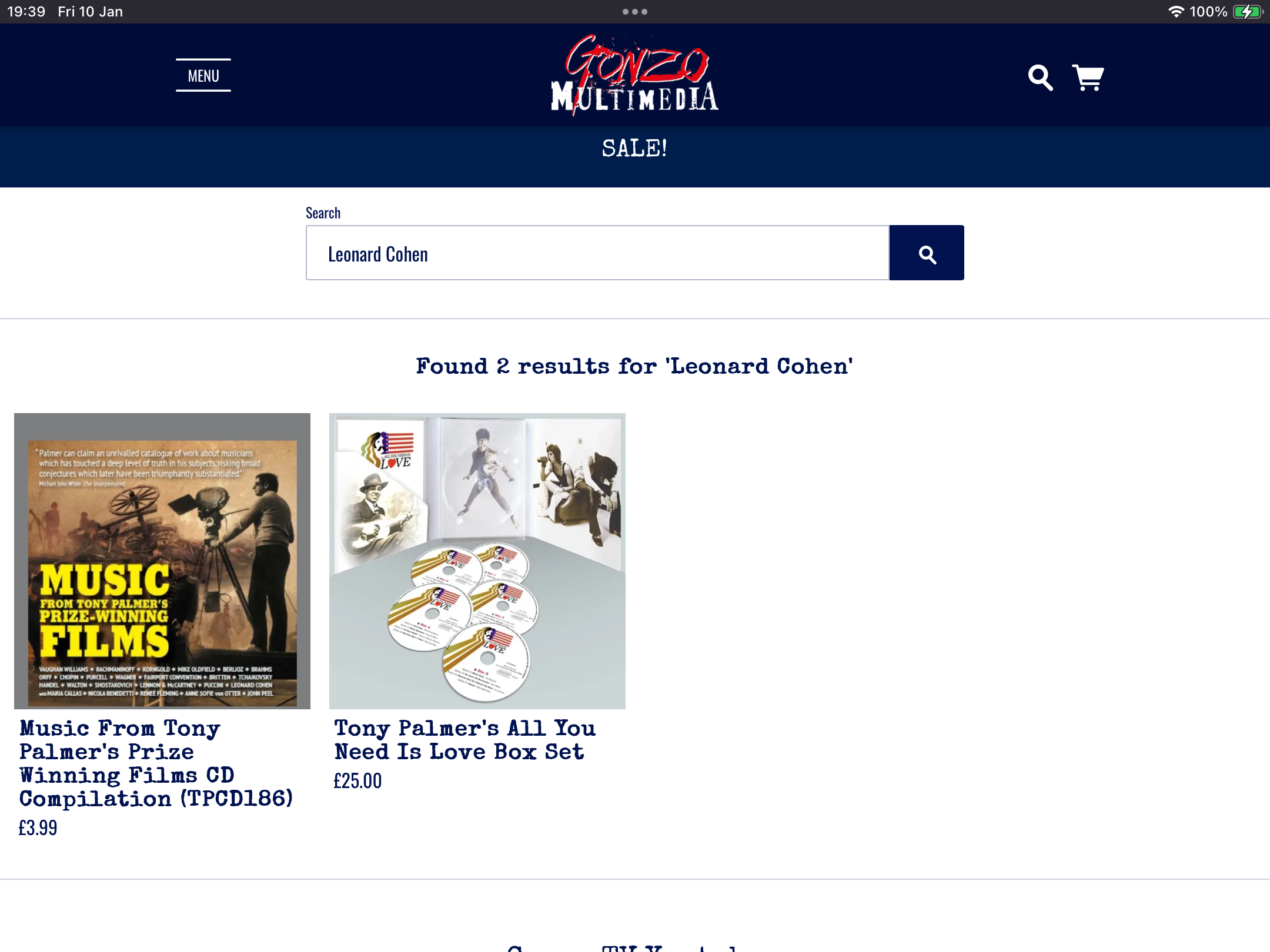Open the MENU navigation button
The height and width of the screenshot is (952, 1270).
point(203,76)
